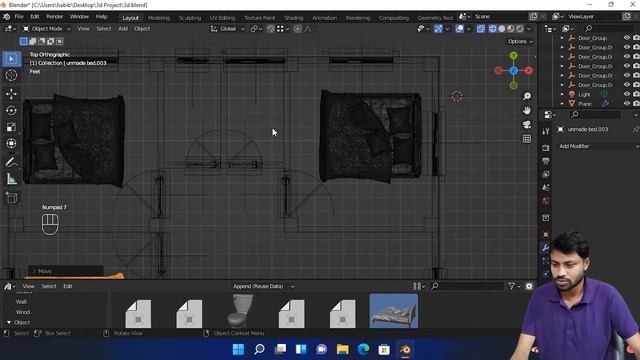Toggle render camera for first Door_Group
This screenshot has height=360, width=640.
point(636,38)
